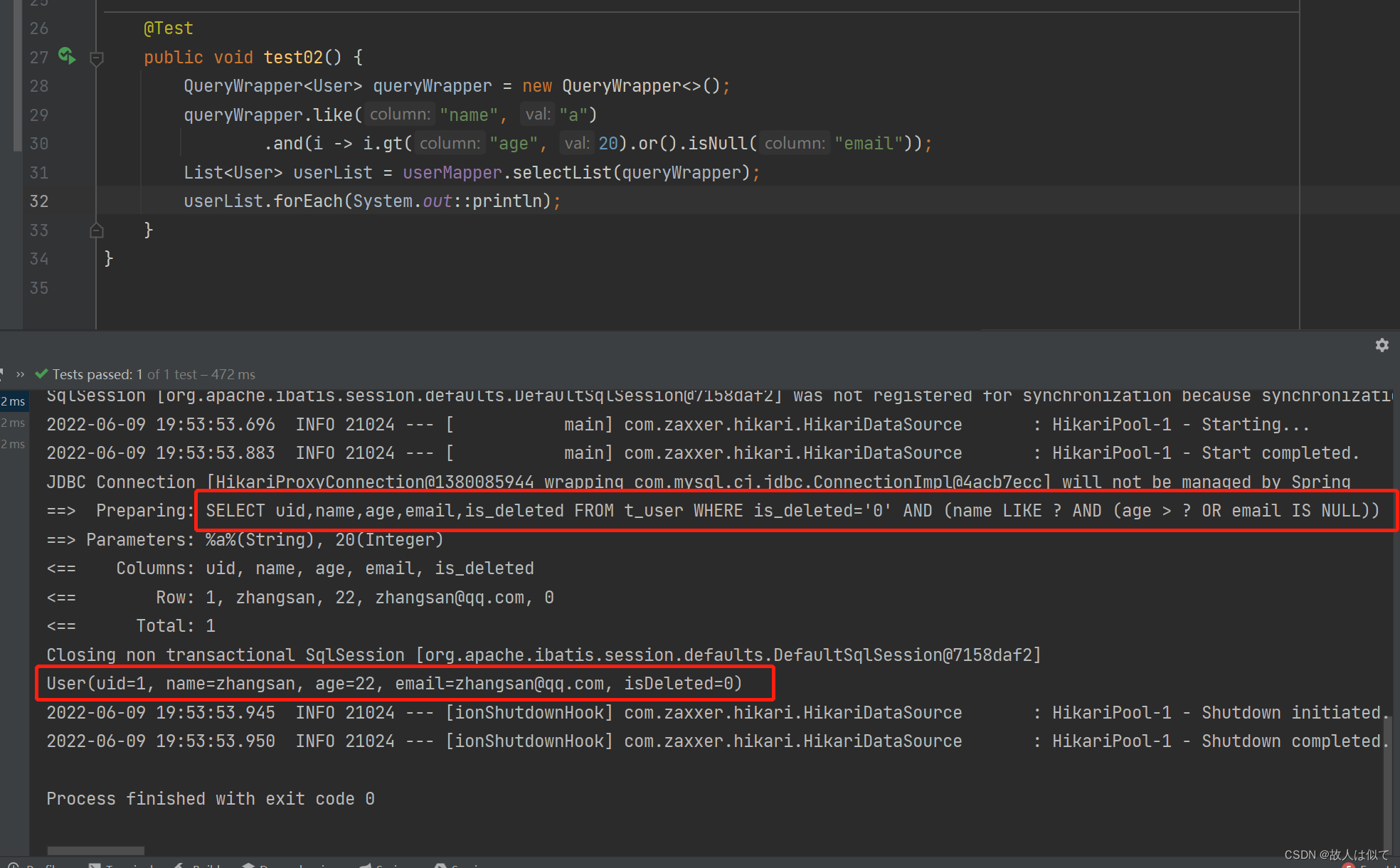Screen dimensions: 1400x868
Task: Click the Parameters: %a%(String), 20(Integer) line
Action: coord(245,540)
